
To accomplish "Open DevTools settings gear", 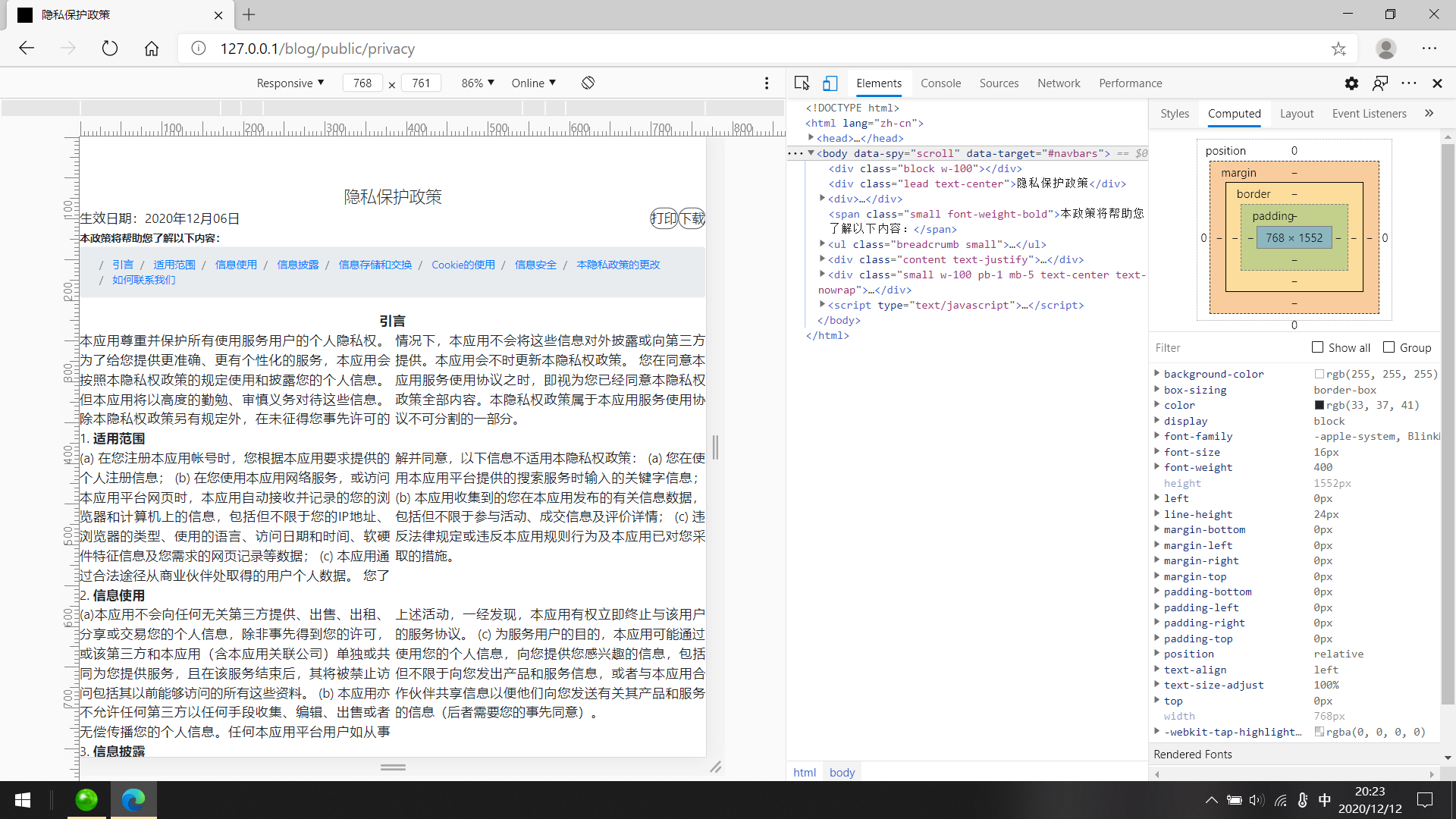I will tap(1351, 83).
